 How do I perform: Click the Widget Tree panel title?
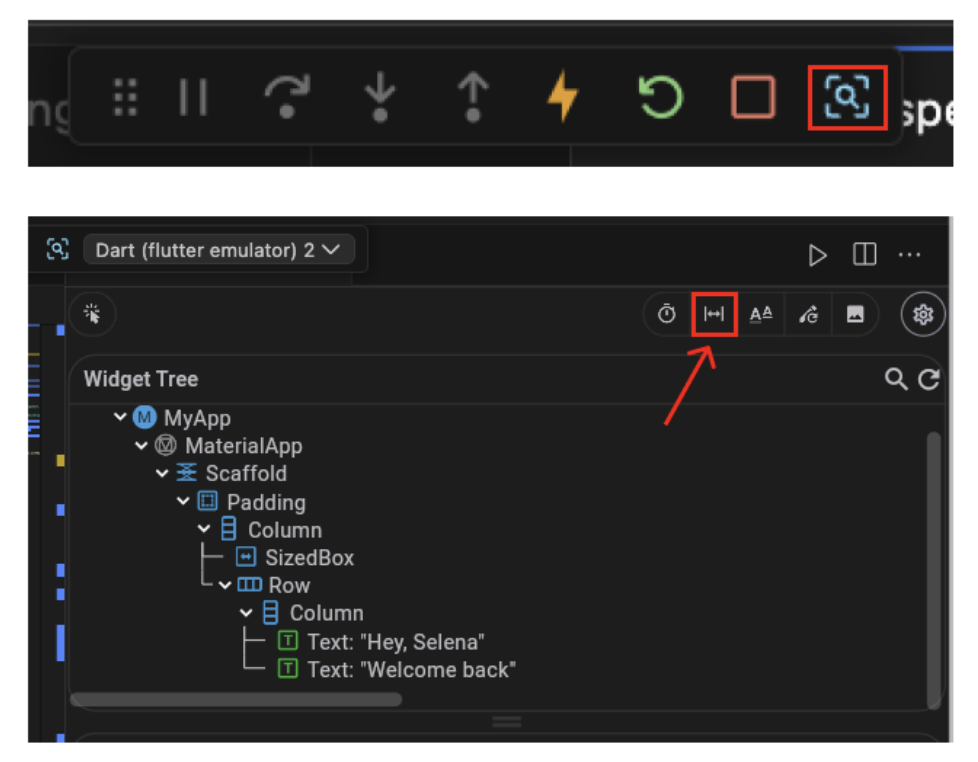[141, 379]
